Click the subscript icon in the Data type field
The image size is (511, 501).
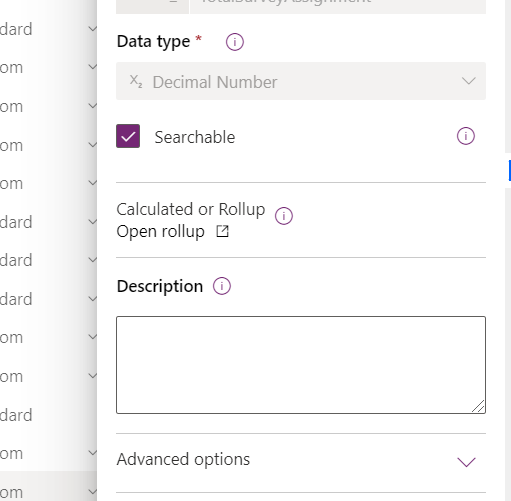coord(136,81)
